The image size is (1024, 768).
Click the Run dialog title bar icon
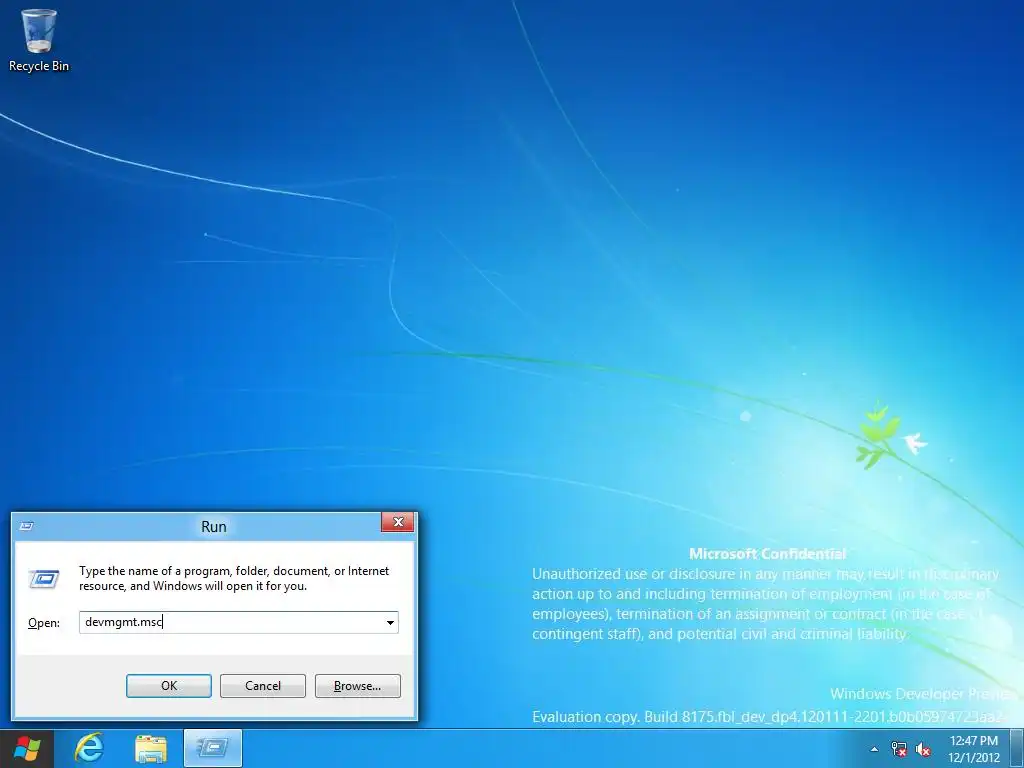(27, 526)
